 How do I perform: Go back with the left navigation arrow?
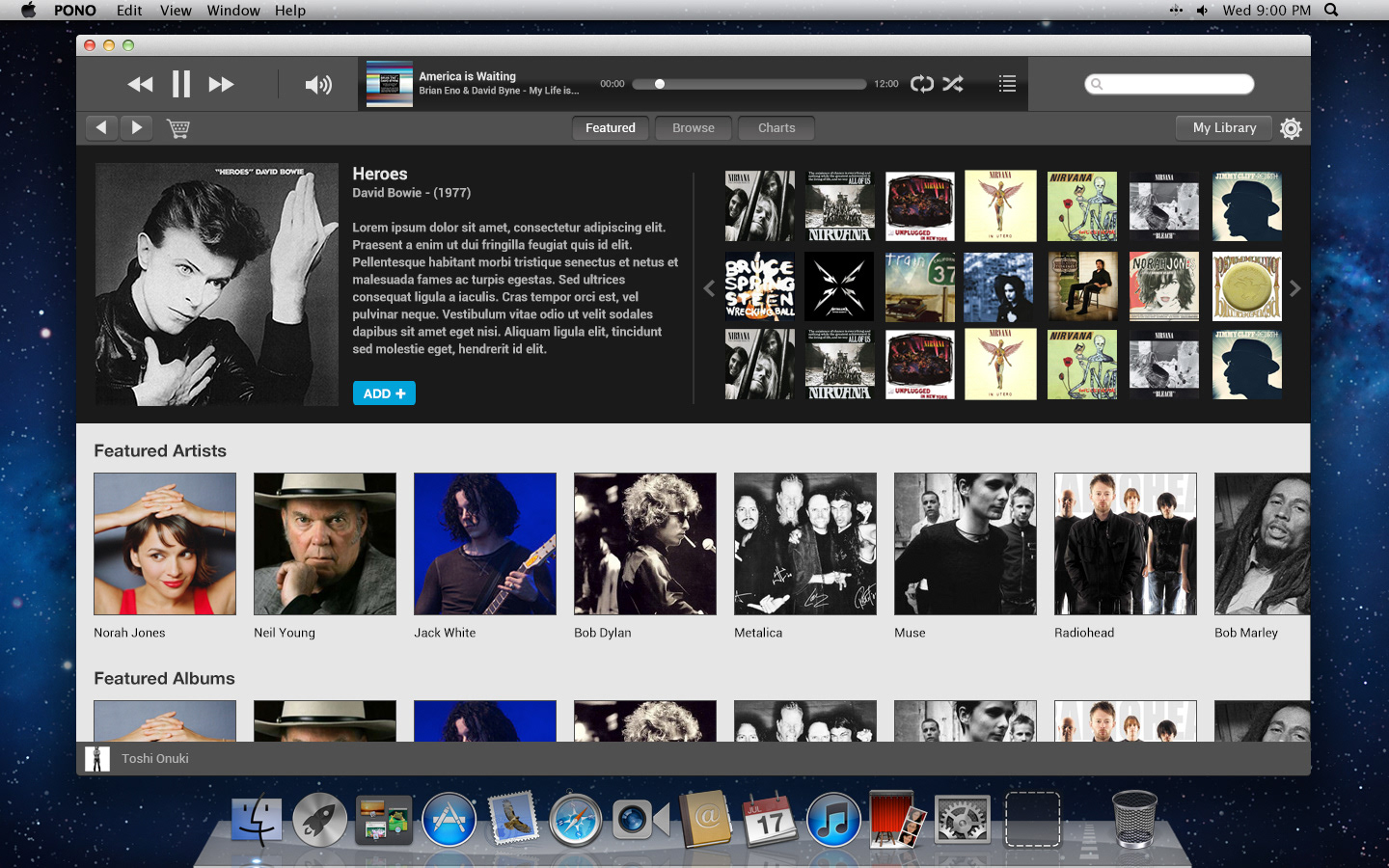coord(101,127)
